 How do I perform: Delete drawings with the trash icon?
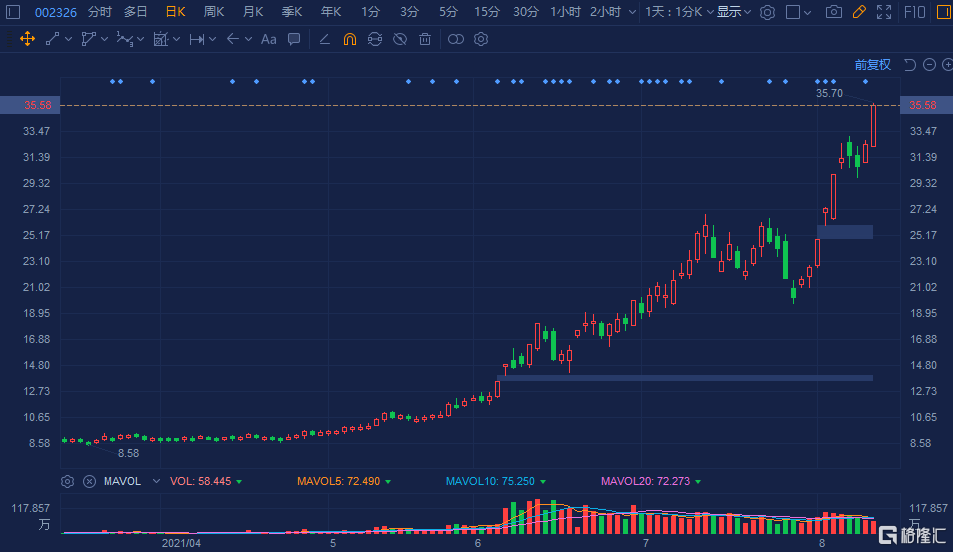[x=425, y=40]
